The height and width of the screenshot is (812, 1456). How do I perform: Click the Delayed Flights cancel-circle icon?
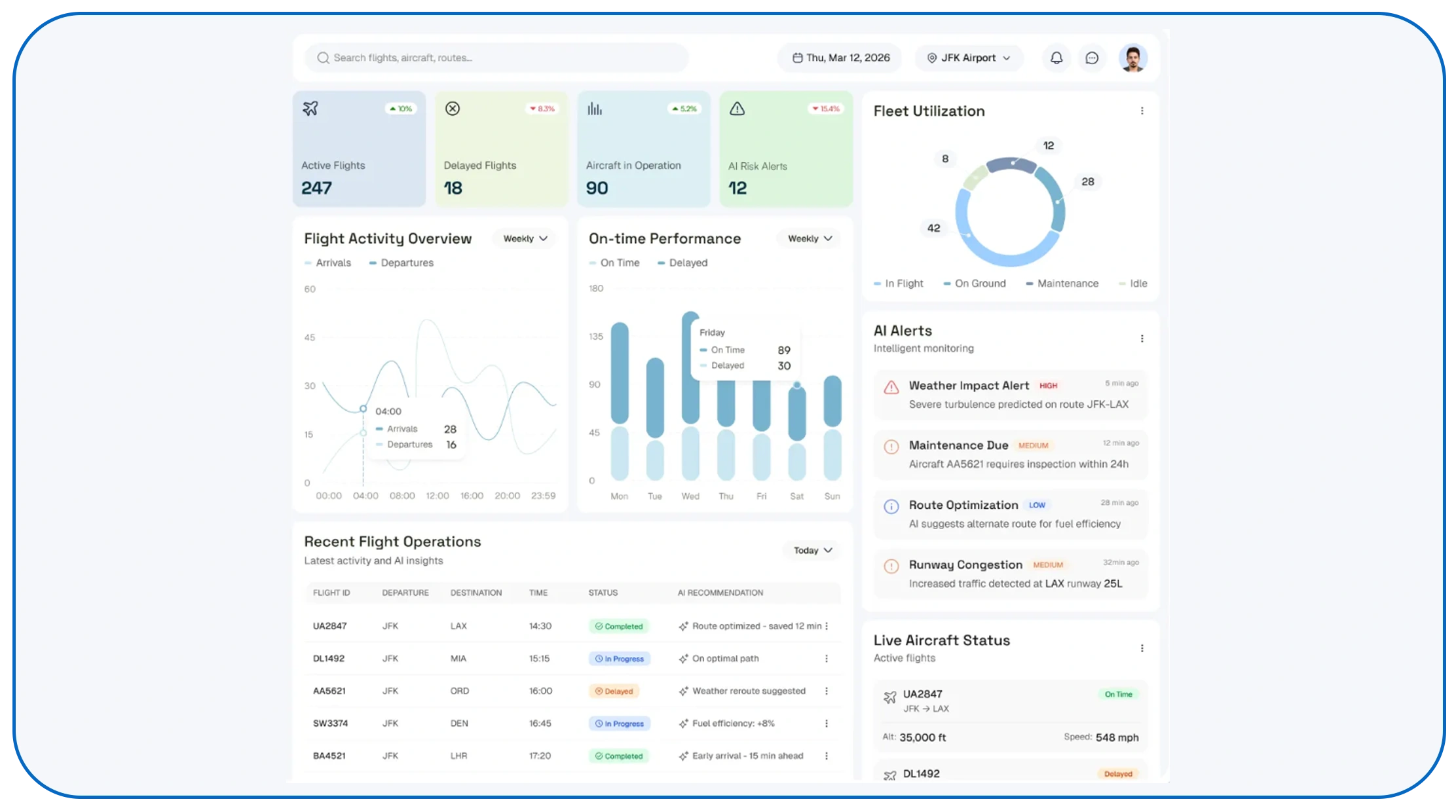453,109
